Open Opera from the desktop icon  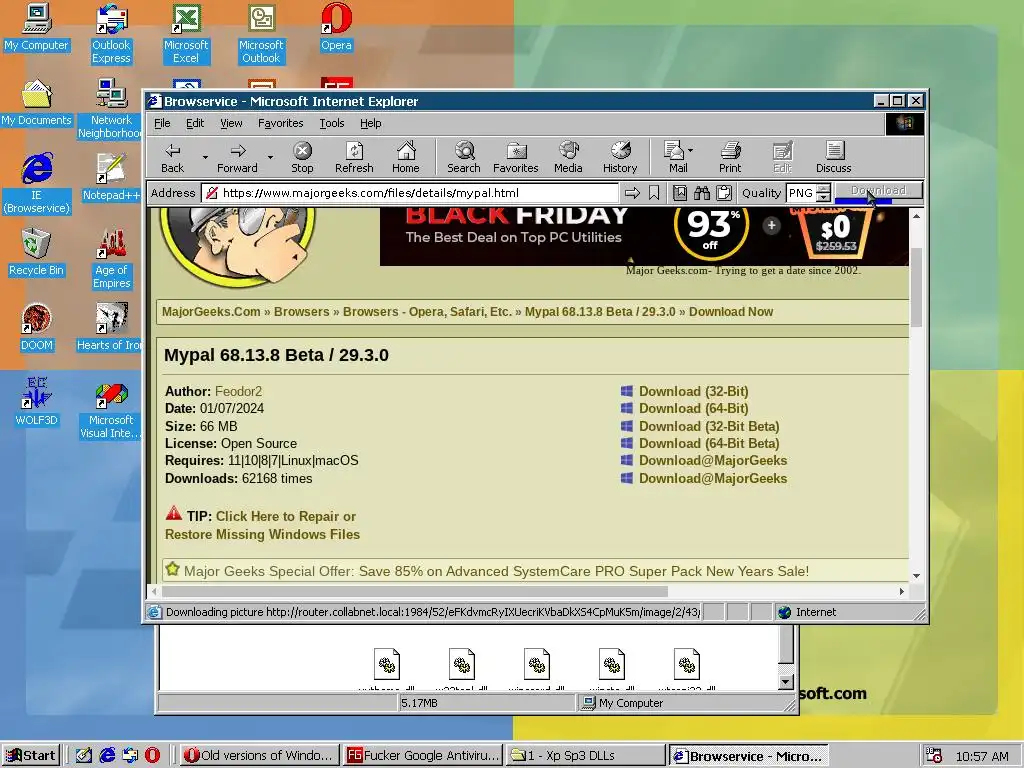pos(336,27)
